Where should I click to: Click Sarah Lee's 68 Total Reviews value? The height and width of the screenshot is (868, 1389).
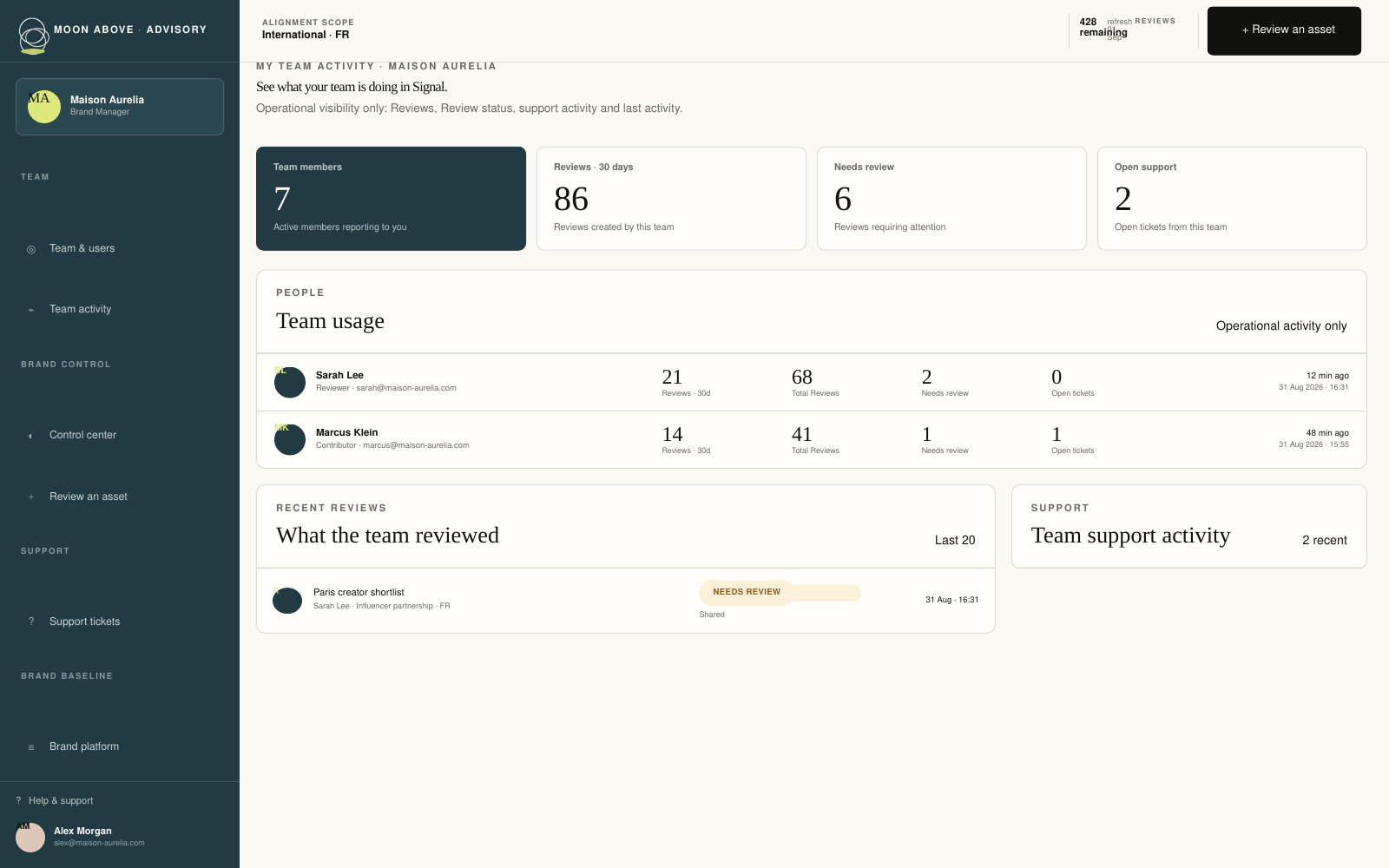[802, 377]
